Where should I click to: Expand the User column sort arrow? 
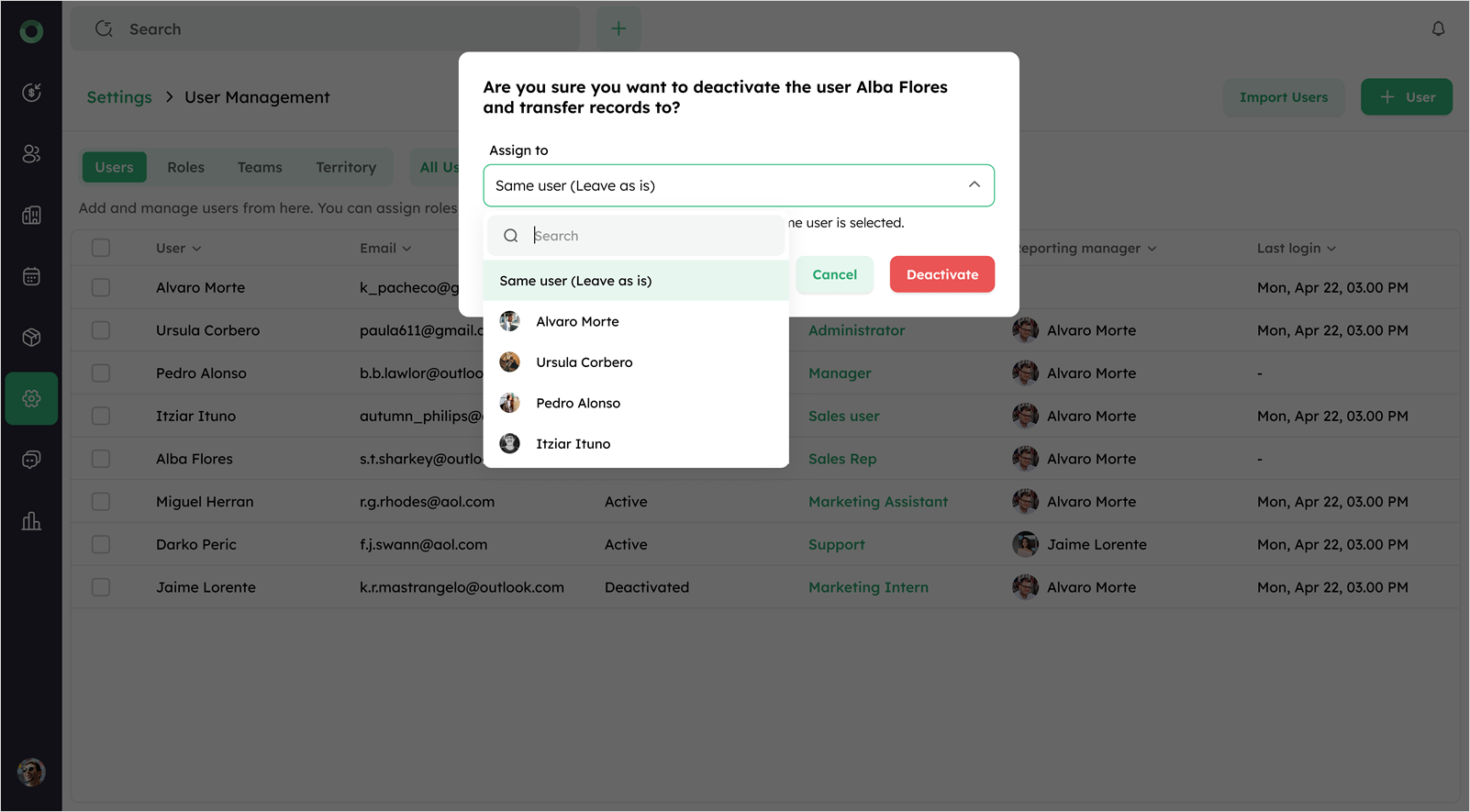pyautogui.click(x=197, y=249)
